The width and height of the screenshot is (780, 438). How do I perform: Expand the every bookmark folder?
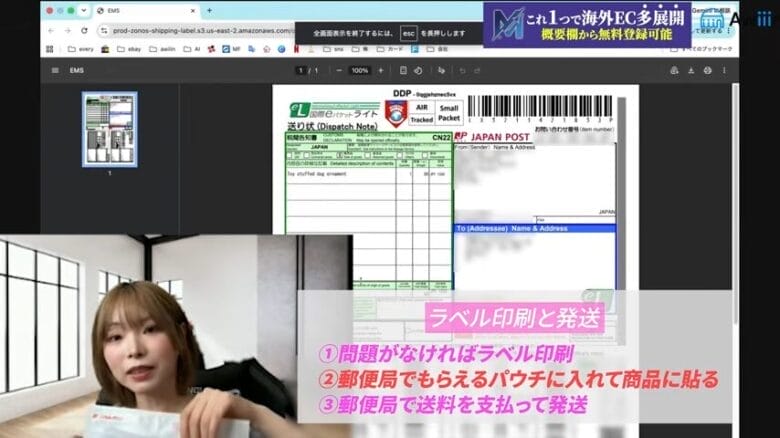81,49
